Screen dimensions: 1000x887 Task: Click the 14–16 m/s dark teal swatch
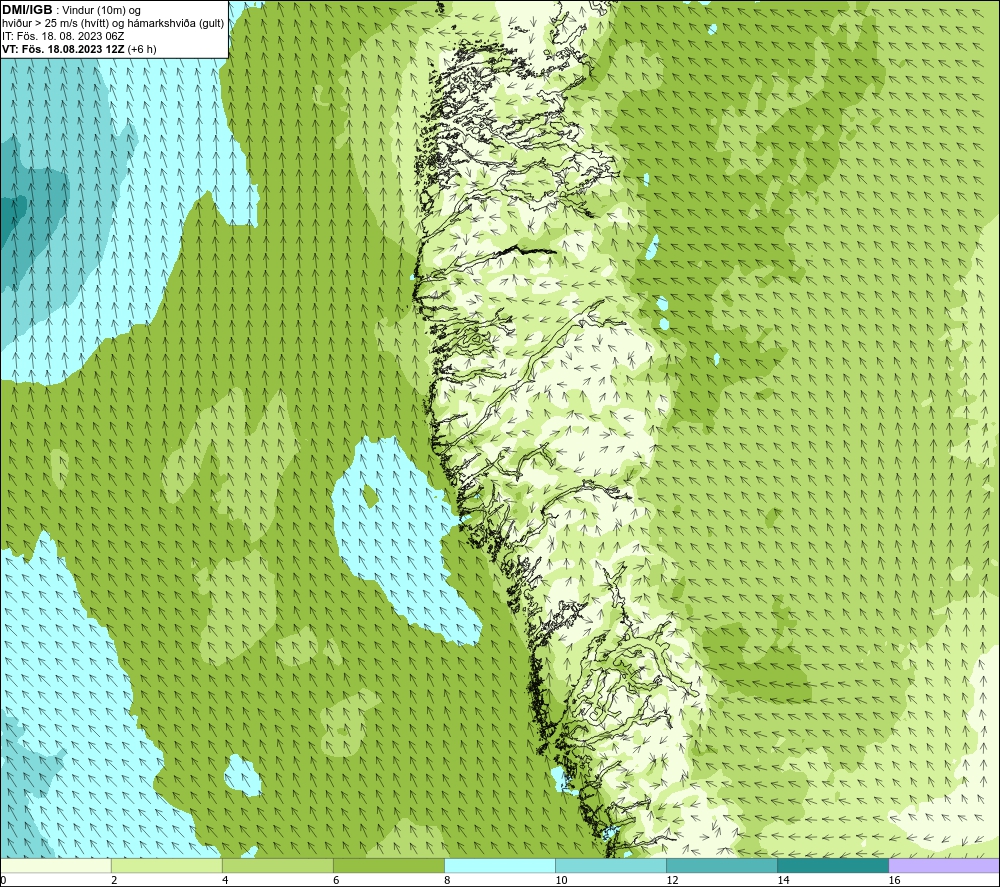833,865
